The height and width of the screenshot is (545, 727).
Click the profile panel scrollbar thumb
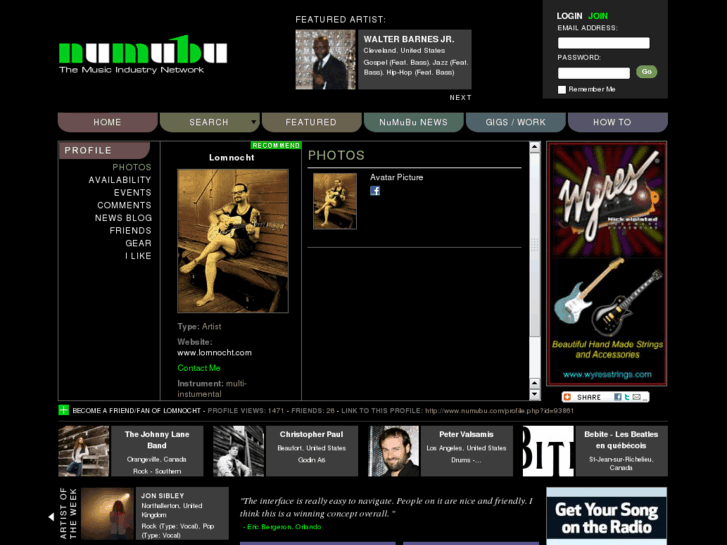[x=535, y=245]
